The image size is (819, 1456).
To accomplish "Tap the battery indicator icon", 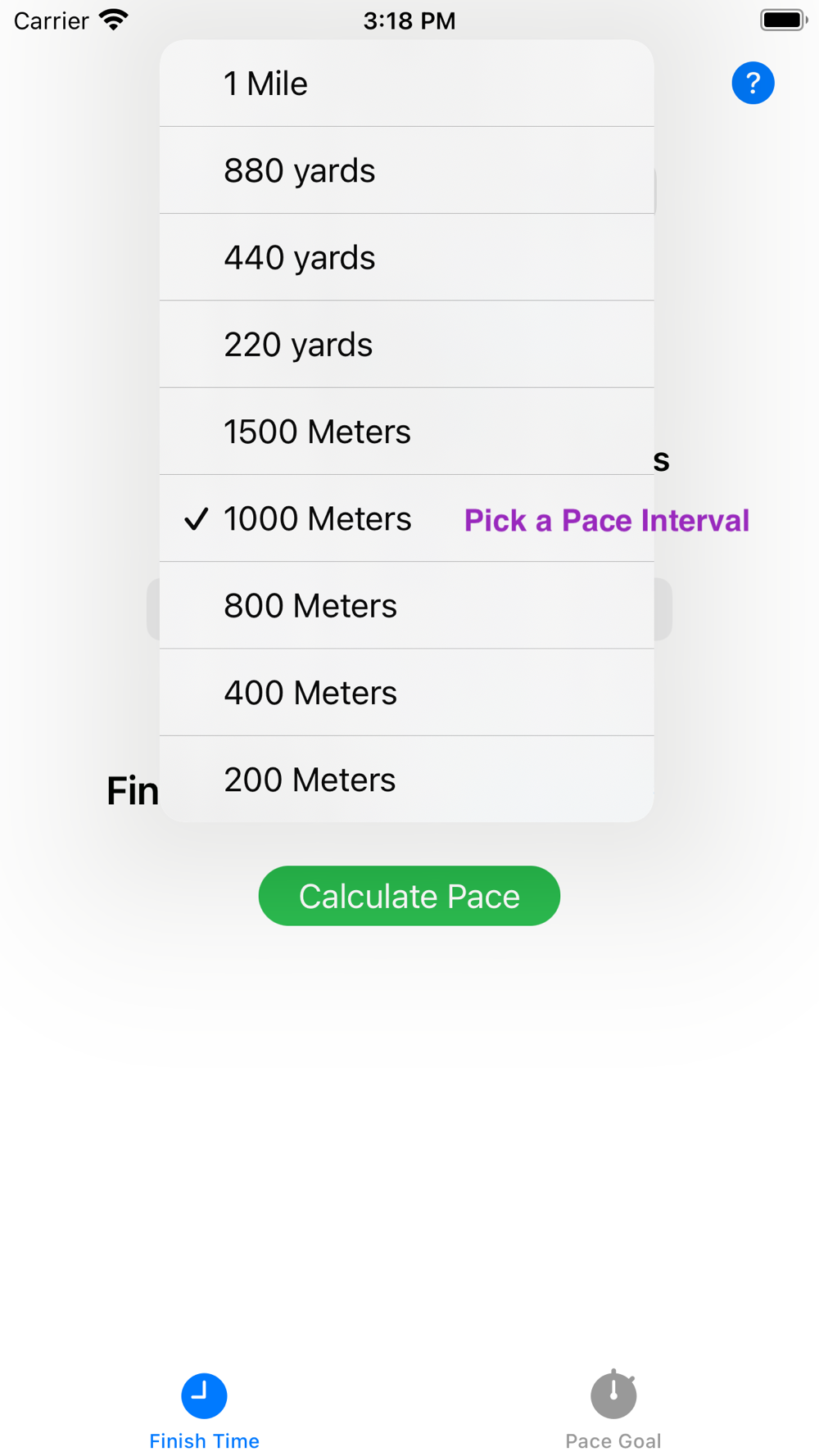I will 783,20.
